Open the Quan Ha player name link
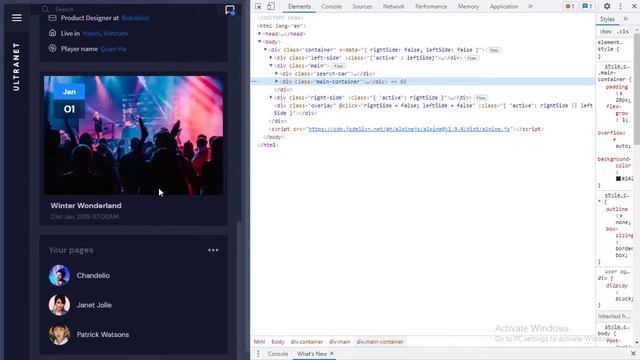640x360 pixels. (113, 49)
